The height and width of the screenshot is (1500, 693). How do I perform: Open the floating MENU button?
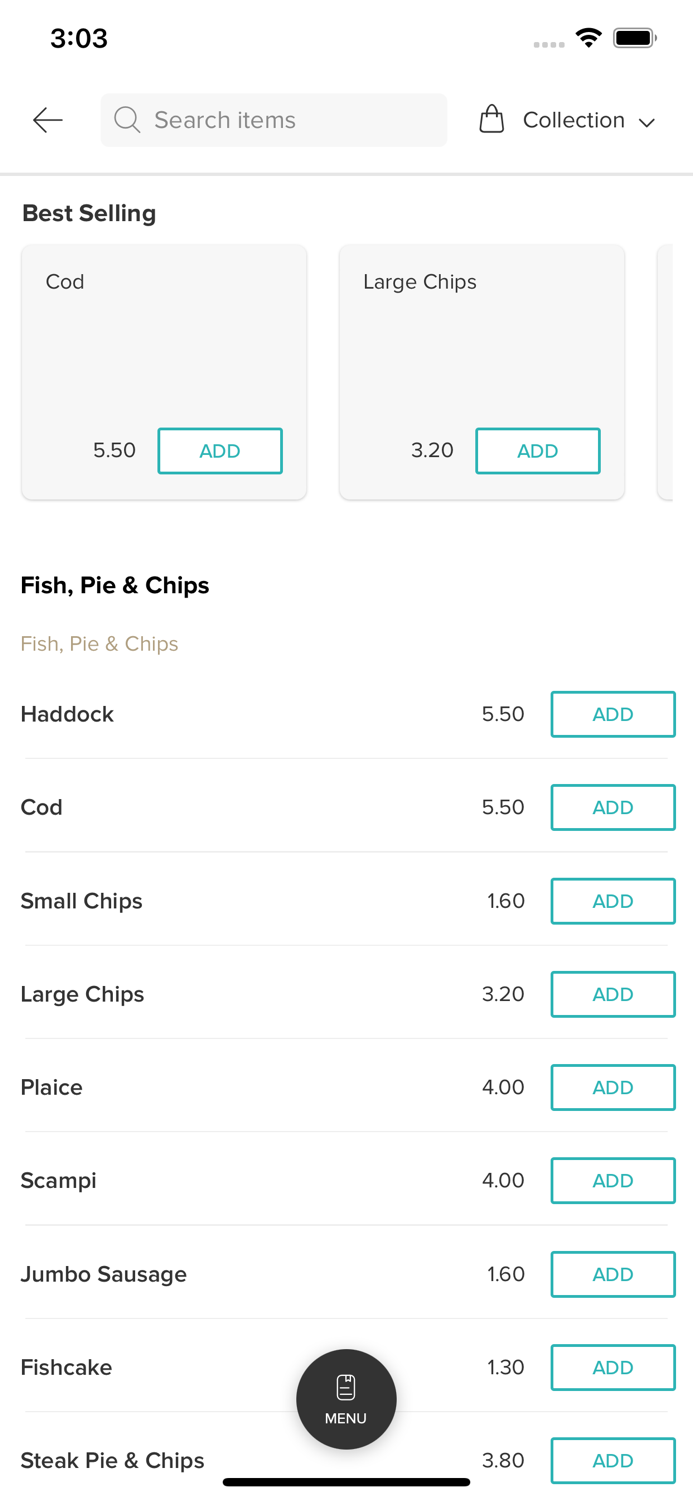[x=346, y=1398]
